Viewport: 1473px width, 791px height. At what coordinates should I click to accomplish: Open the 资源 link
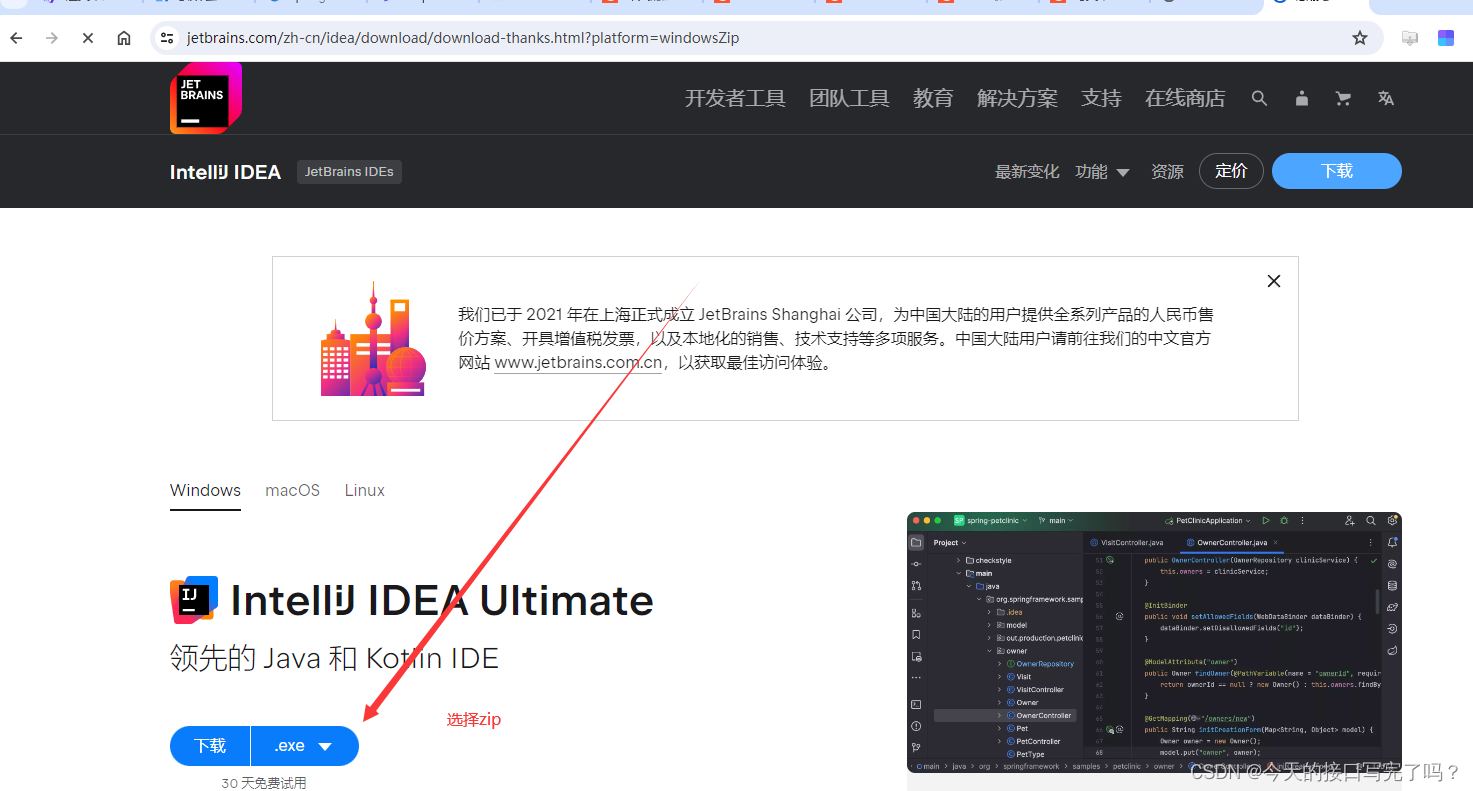coord(1167,172)
